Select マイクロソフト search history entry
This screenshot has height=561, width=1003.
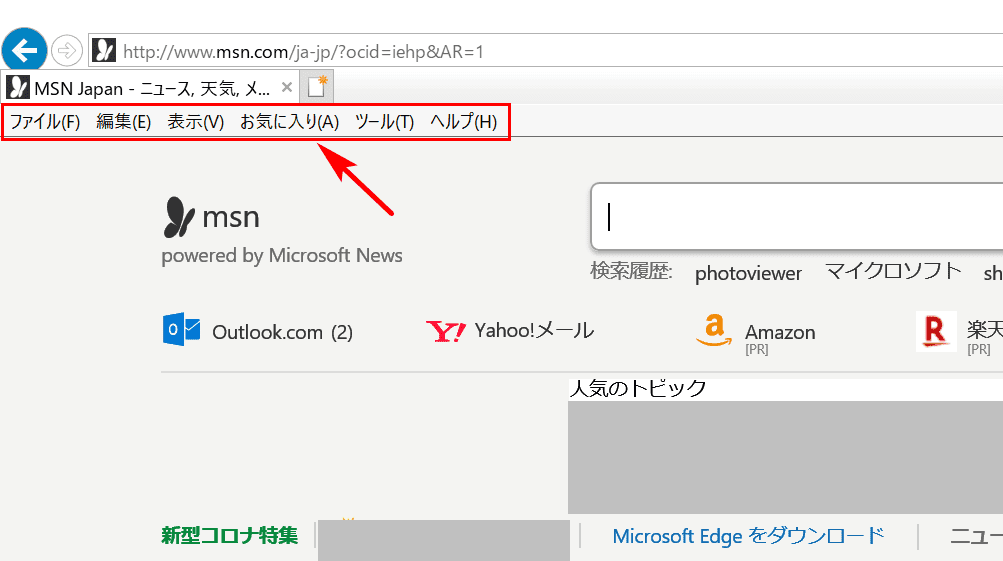pos(893,271)
